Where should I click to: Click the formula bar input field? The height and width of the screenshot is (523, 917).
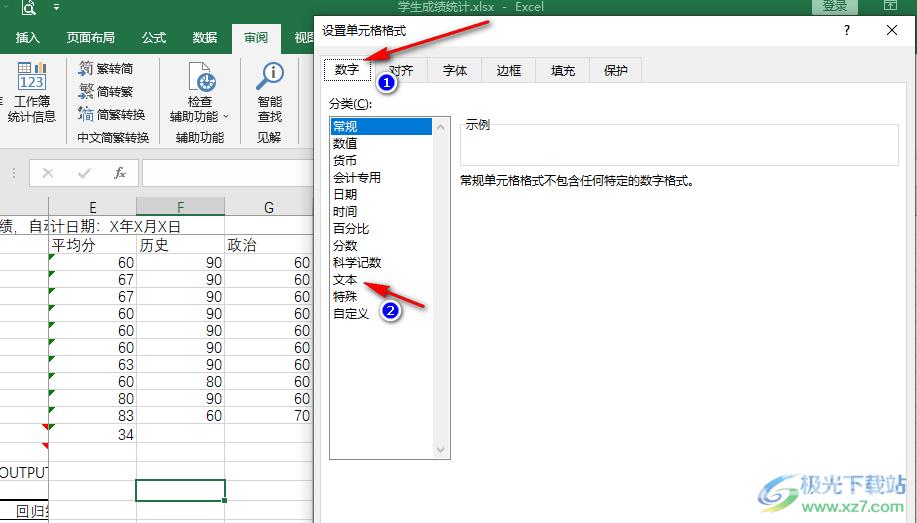click(228, 173)
